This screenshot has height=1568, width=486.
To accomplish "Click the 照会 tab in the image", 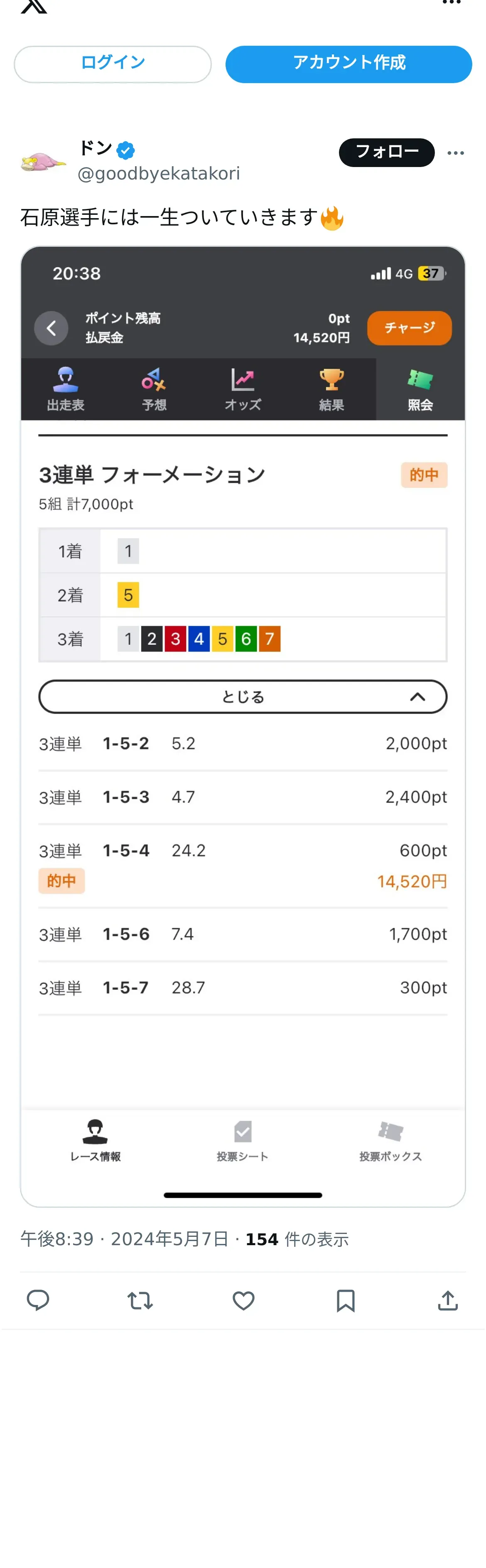I will click(420, 390).
